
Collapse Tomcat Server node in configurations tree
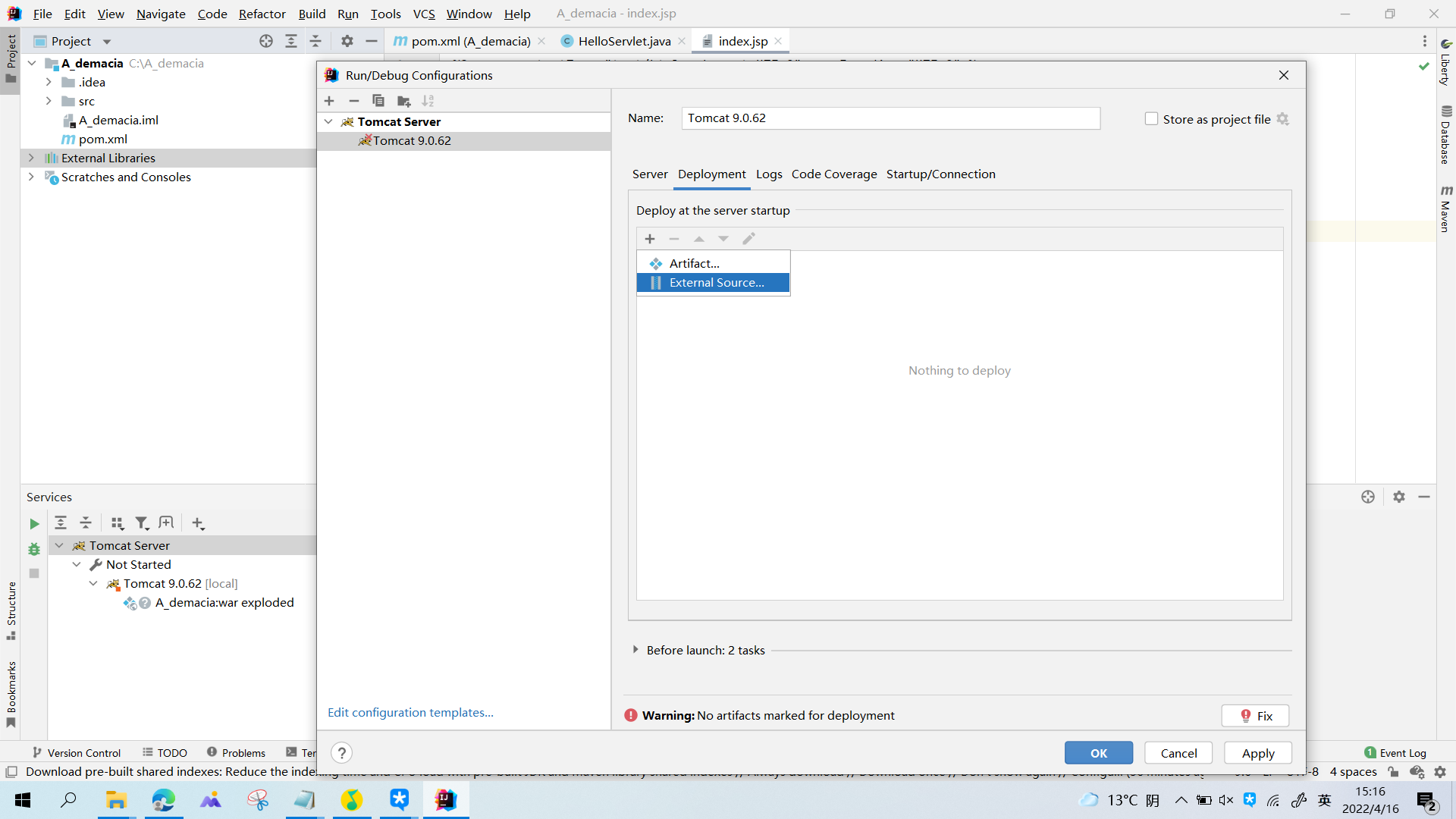[328, 121]
